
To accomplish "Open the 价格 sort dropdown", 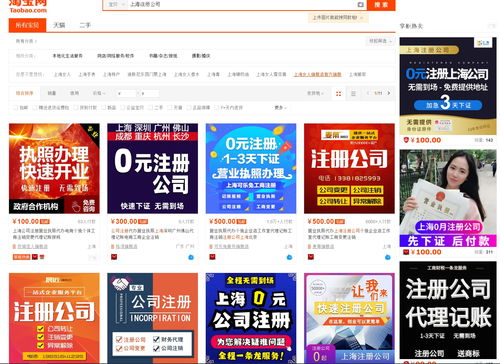I will [99, 93].
